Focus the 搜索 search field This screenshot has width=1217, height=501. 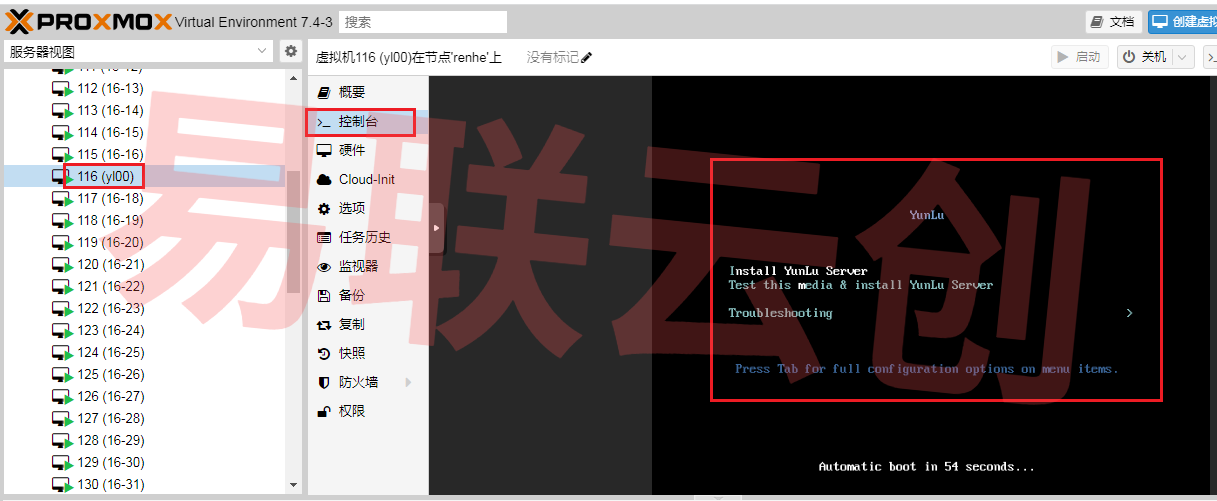click(423, 22)
